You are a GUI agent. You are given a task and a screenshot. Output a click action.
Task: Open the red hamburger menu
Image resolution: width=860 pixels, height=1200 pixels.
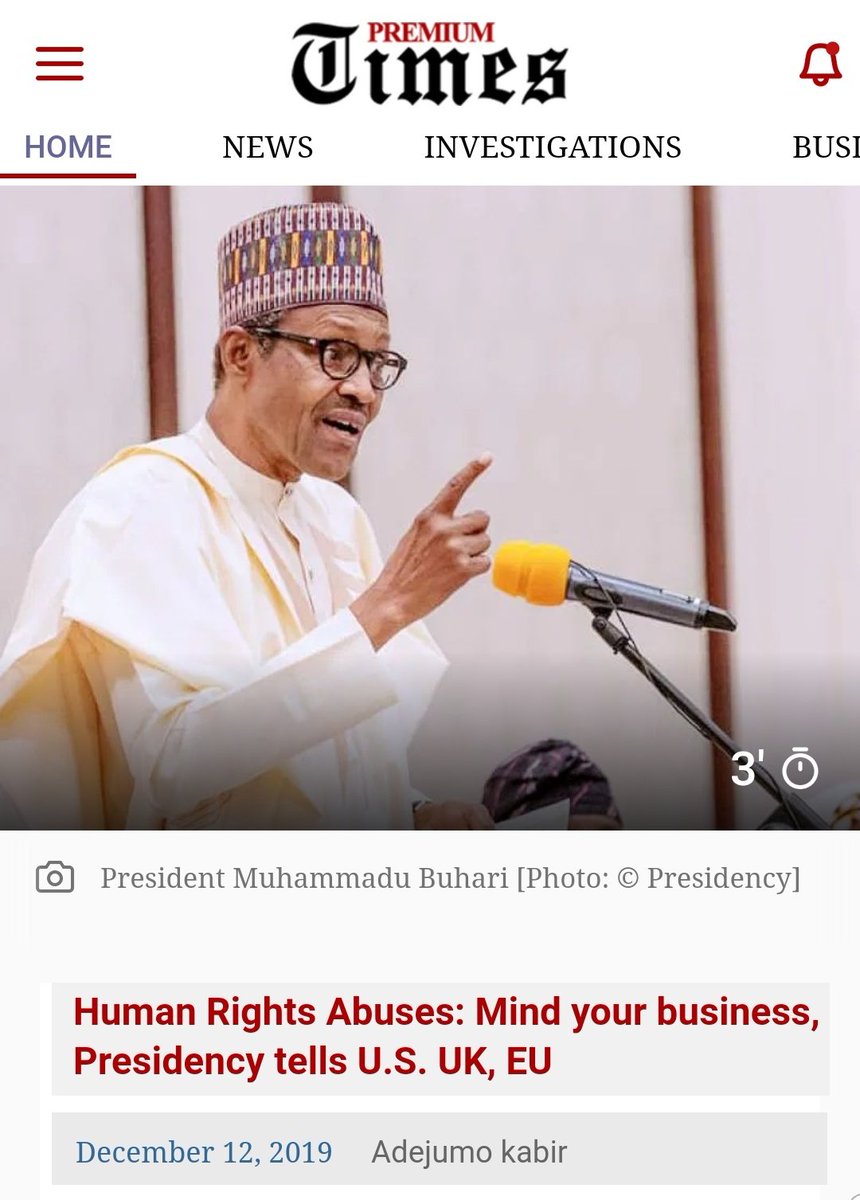[60, 64]
